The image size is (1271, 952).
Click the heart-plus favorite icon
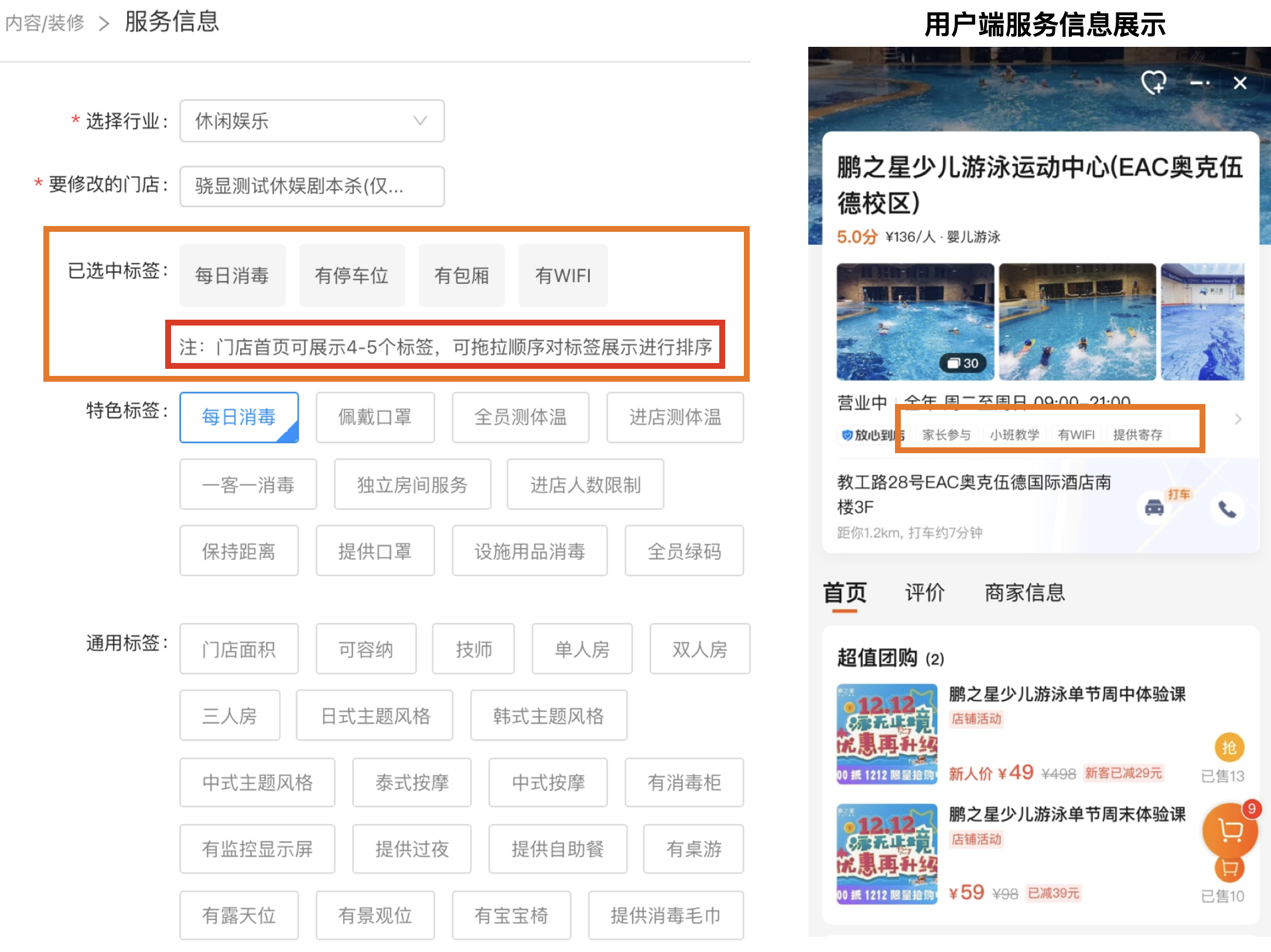pos(1153,83)
